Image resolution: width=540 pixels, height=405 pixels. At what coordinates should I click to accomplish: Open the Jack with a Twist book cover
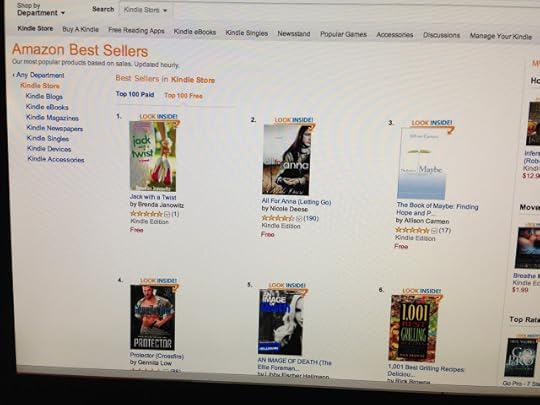pyautogui.click(x=153, y=156)
